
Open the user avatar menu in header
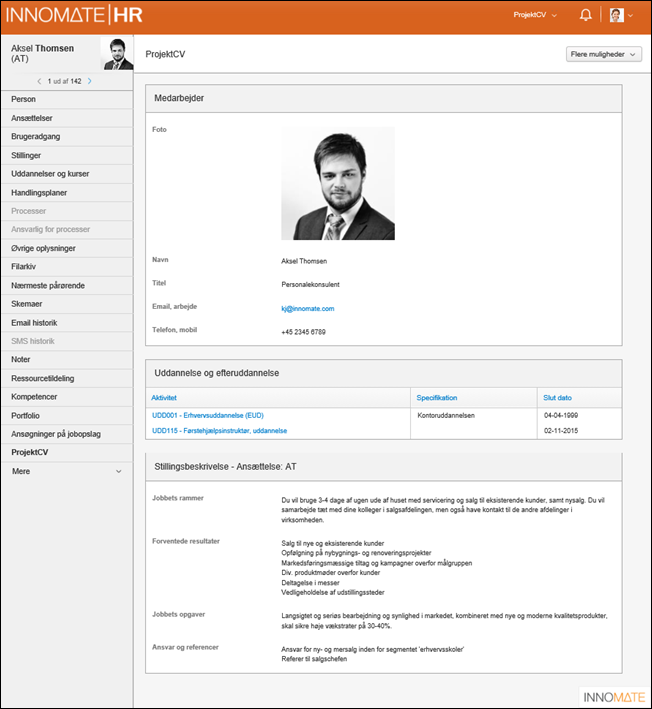coord(622,15)
